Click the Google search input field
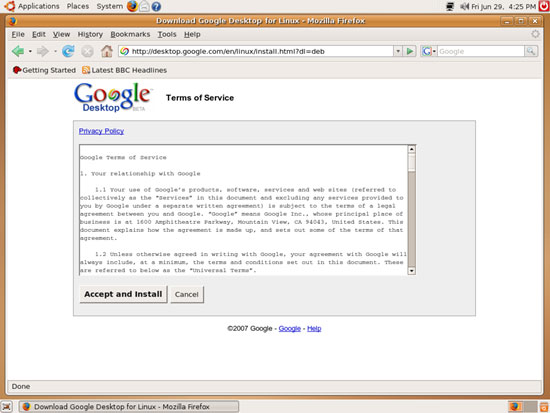 point(480,51)
